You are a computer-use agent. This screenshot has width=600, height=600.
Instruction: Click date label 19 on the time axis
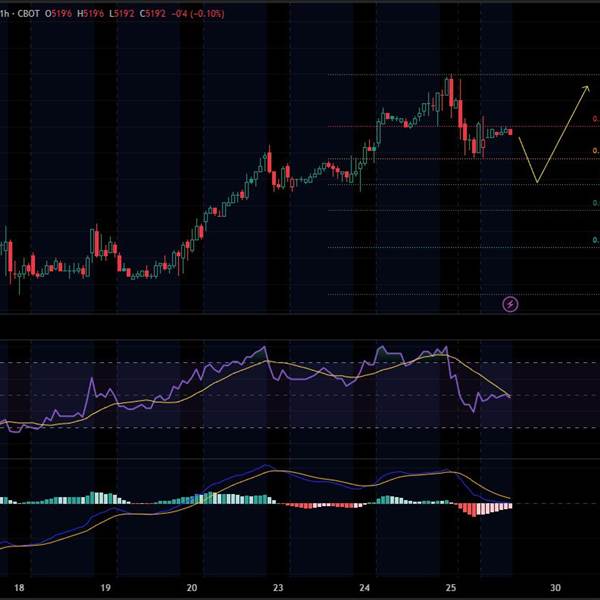point(105,587)
